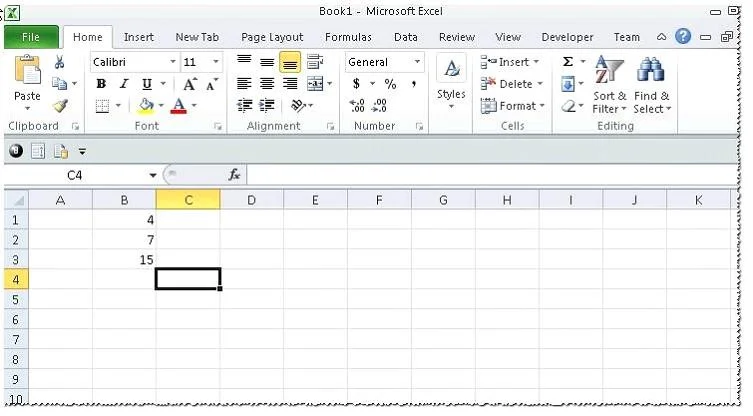The width and height of the screenshot is (753, 416).
Task: Click Merge & Center icon
Action: coord(315,84)
